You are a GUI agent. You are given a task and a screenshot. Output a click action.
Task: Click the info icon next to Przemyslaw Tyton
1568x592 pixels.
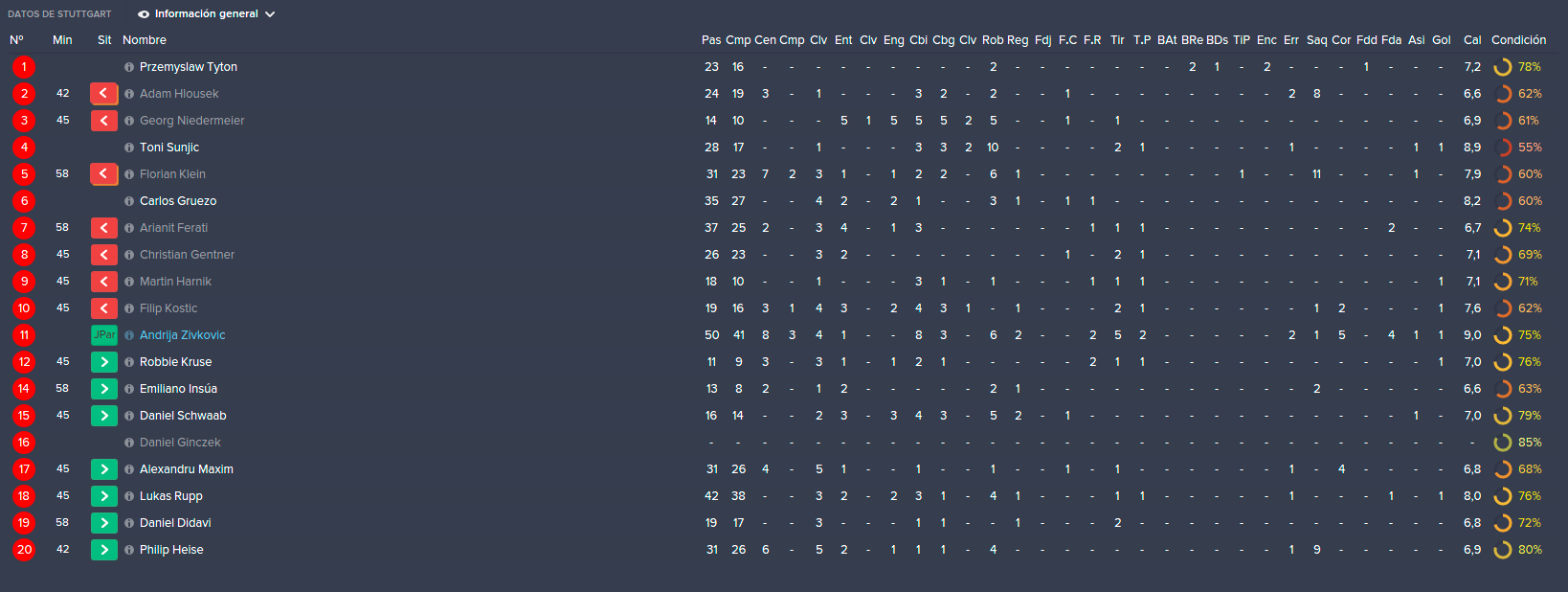[129, 67]
